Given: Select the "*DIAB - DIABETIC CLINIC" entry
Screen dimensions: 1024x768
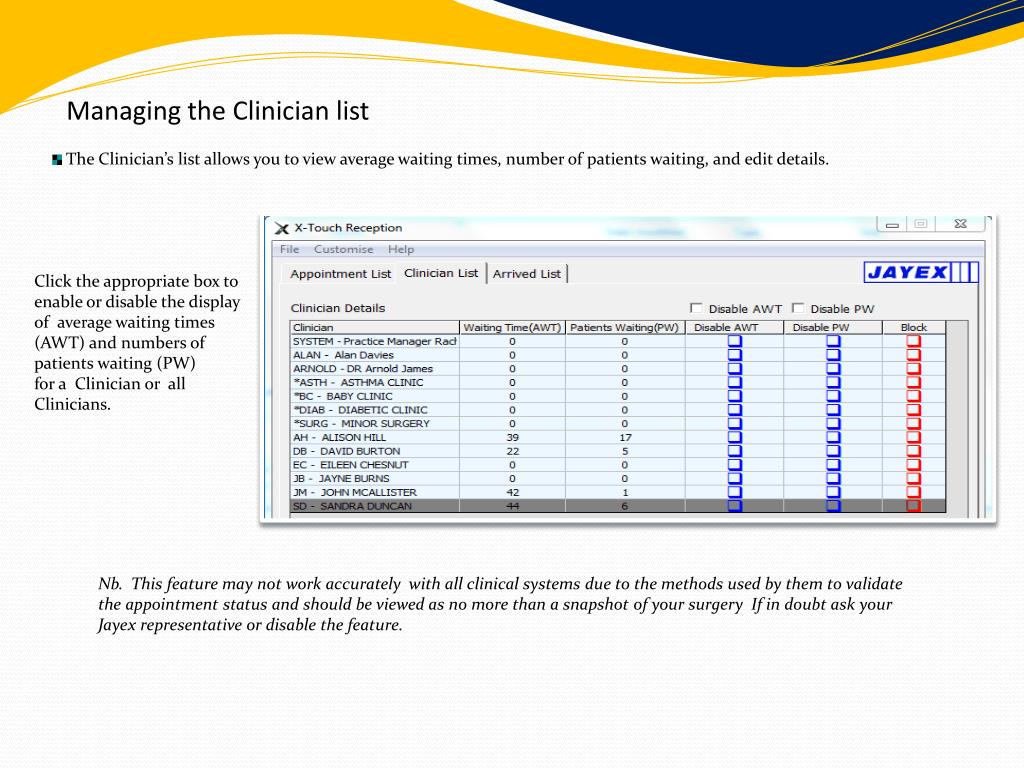Looking at the screenshot, I should coord(360,409).
